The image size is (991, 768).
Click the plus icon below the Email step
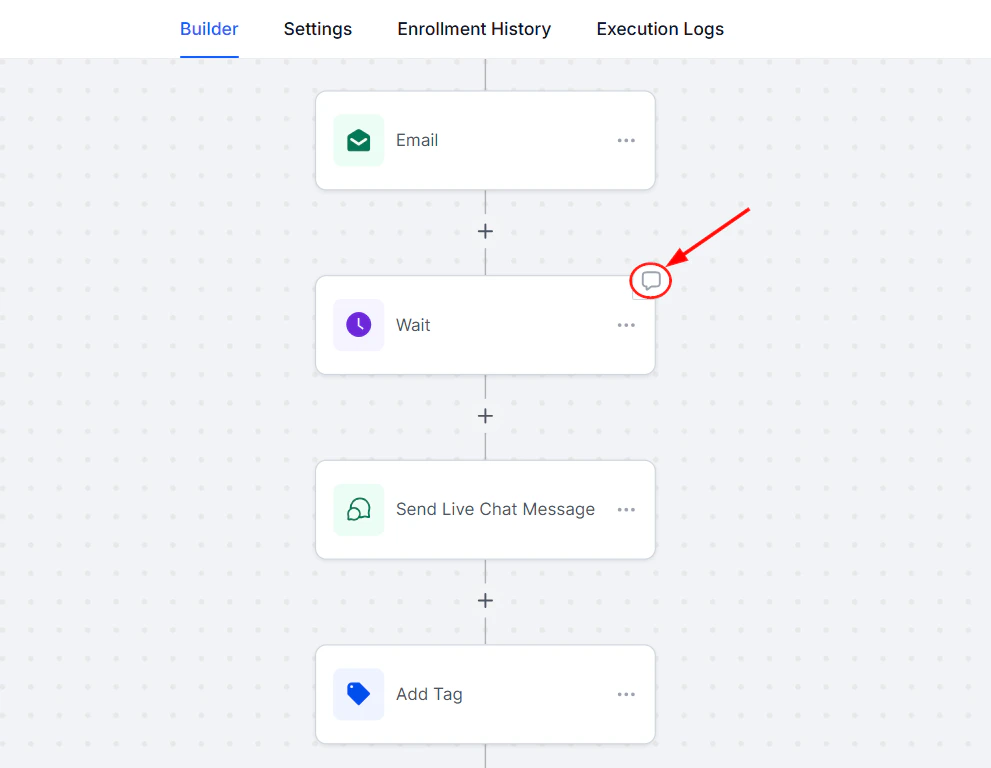[485, 231]
